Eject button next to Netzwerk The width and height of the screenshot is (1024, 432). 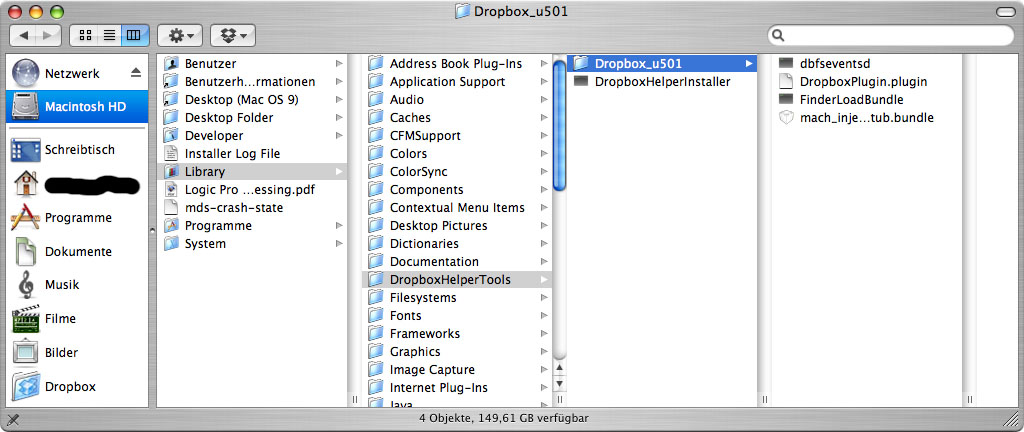136,73
